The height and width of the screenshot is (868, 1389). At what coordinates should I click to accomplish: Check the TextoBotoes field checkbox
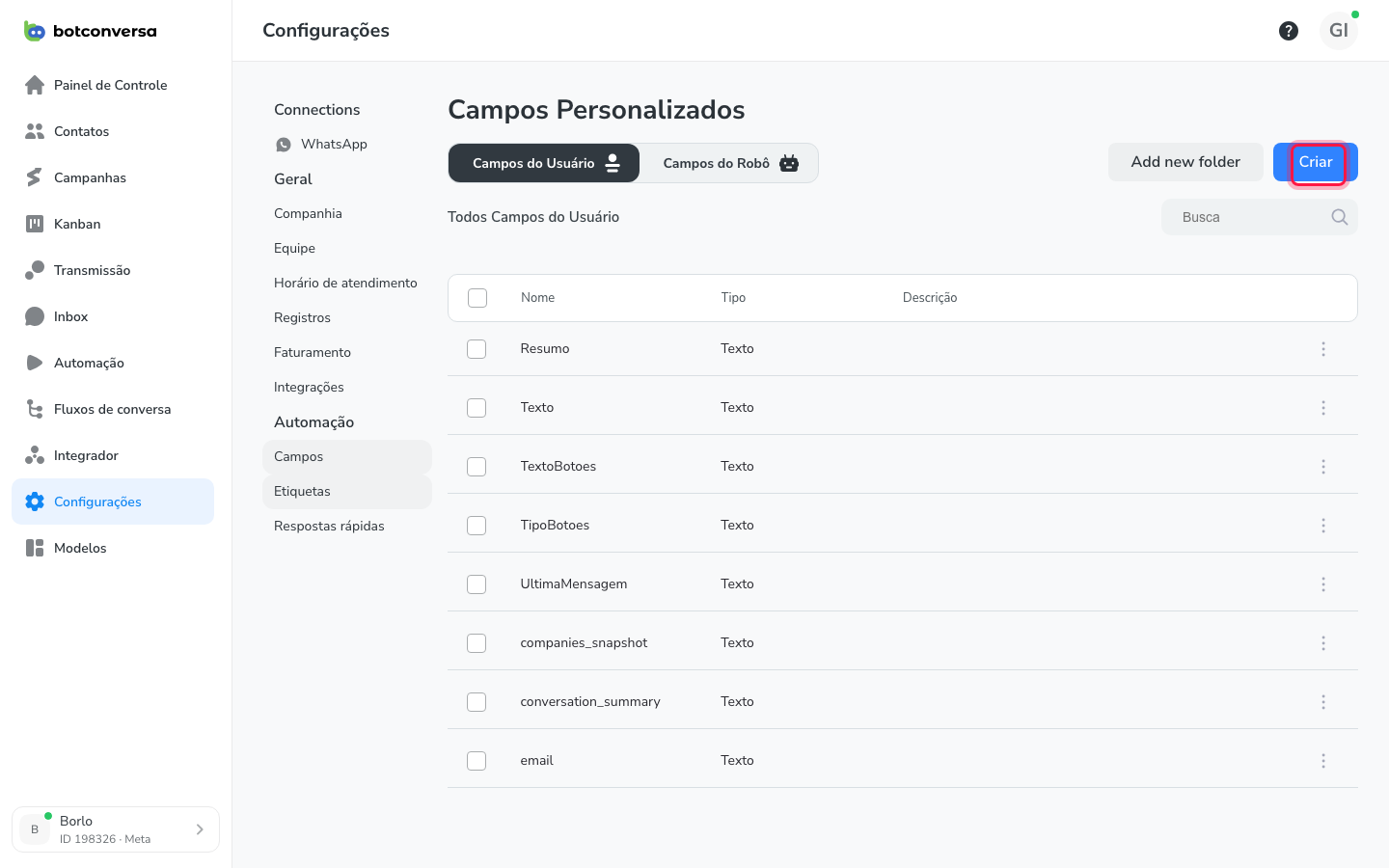(x=477, y=467)
